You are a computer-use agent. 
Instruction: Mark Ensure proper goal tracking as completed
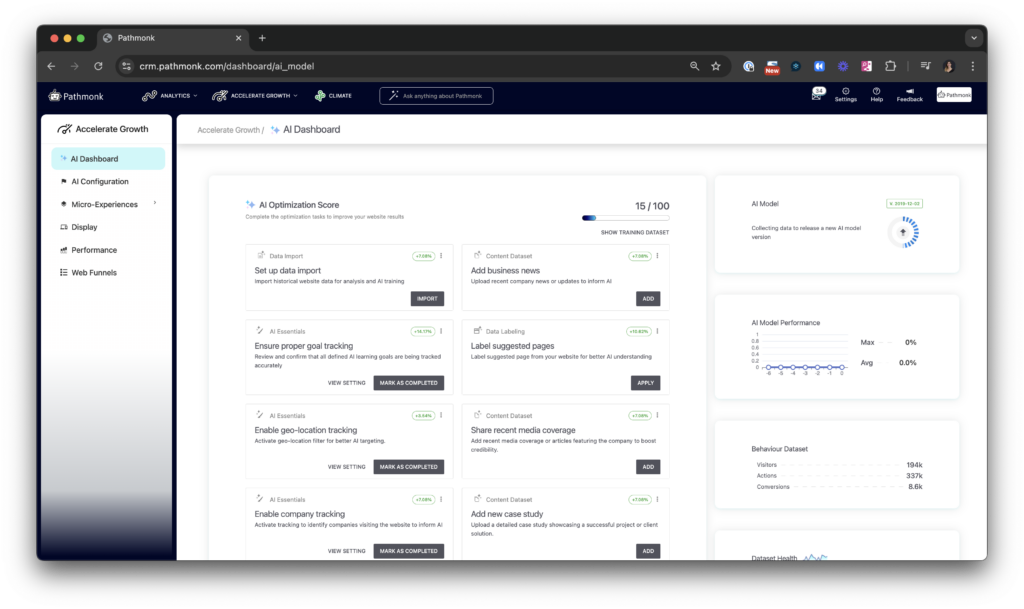408,382
